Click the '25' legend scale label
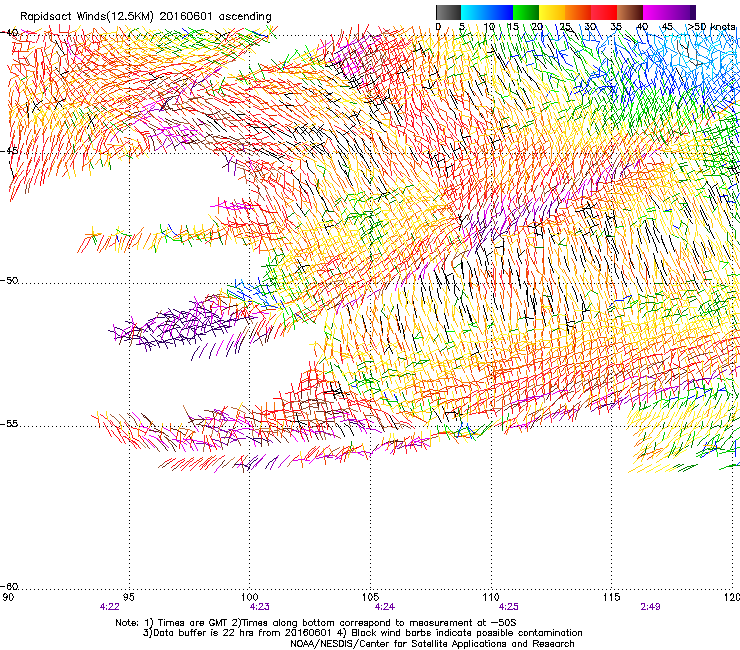740x650 pixels. [x=565, y=27]
